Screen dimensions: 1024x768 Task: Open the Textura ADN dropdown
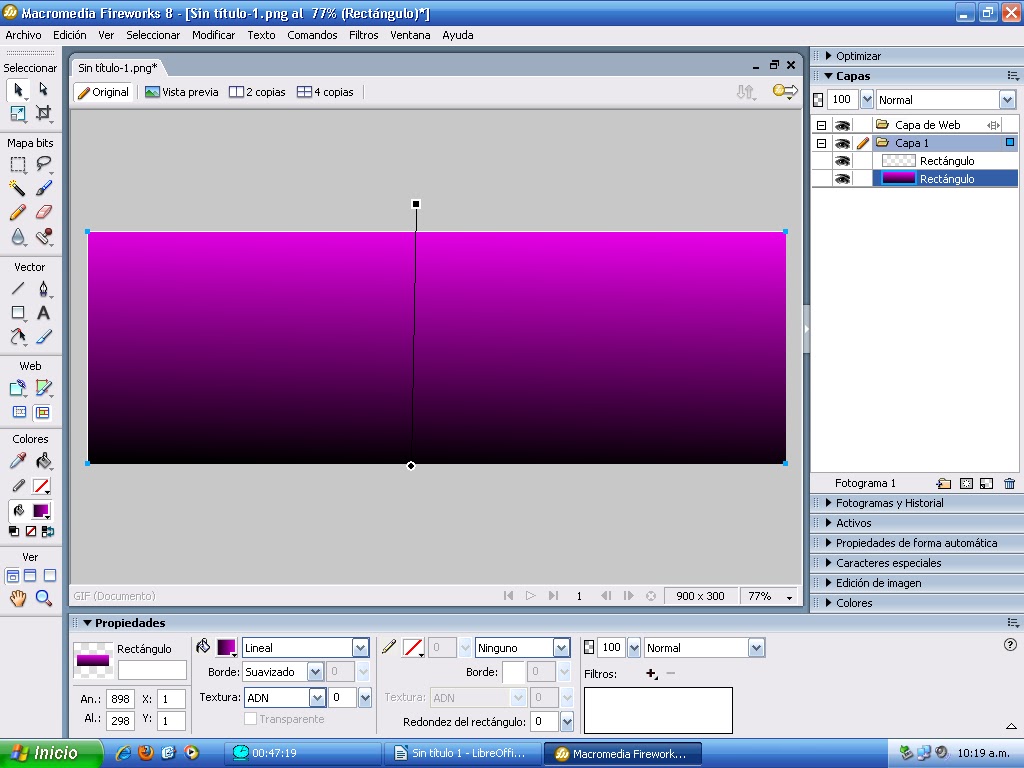317,698
